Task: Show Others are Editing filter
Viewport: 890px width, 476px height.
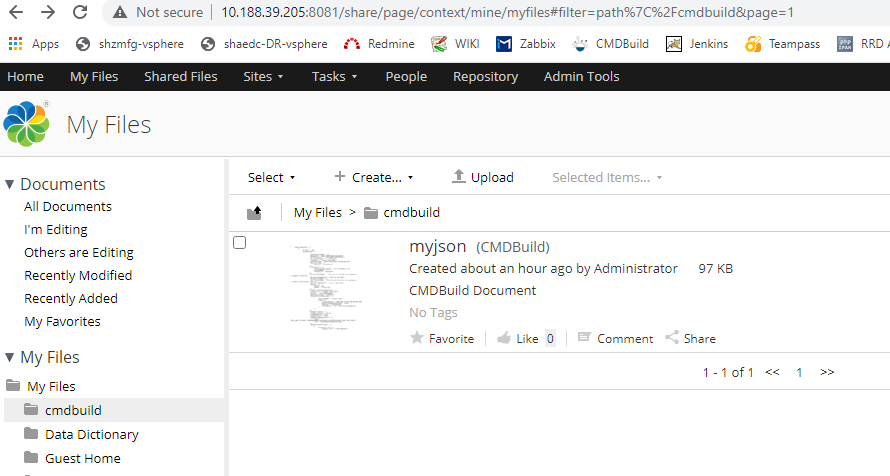Action: pos(79,252)
